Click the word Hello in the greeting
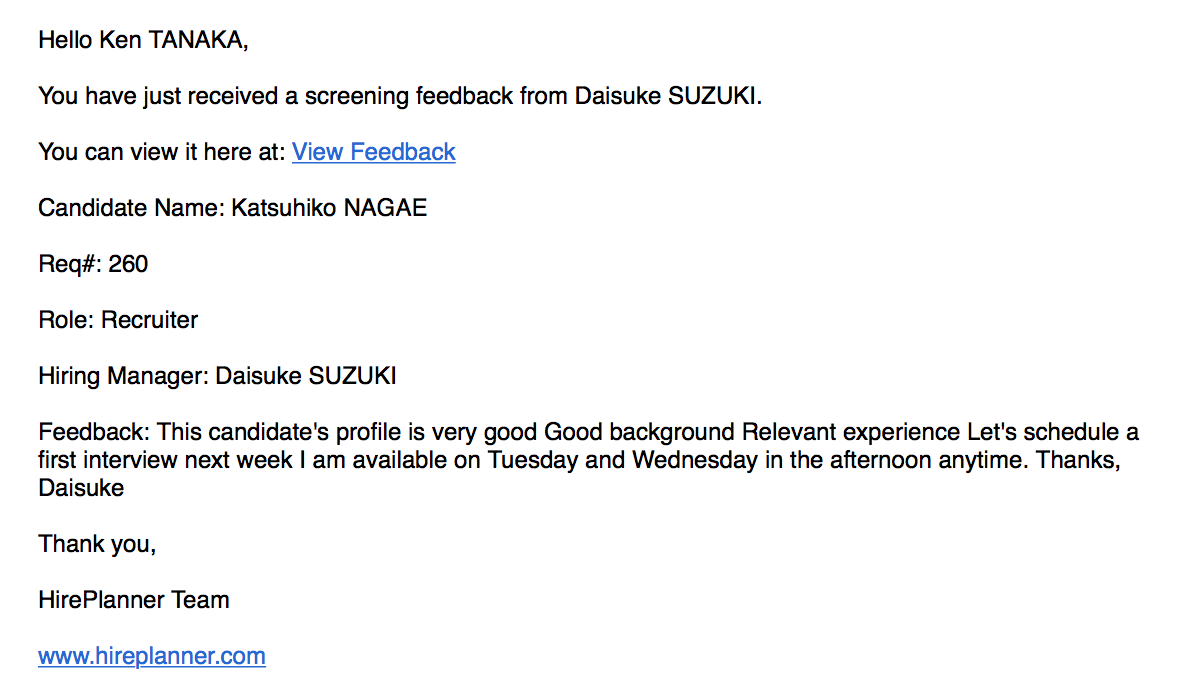Screen dimensions: 1182x698 [65, 40]
